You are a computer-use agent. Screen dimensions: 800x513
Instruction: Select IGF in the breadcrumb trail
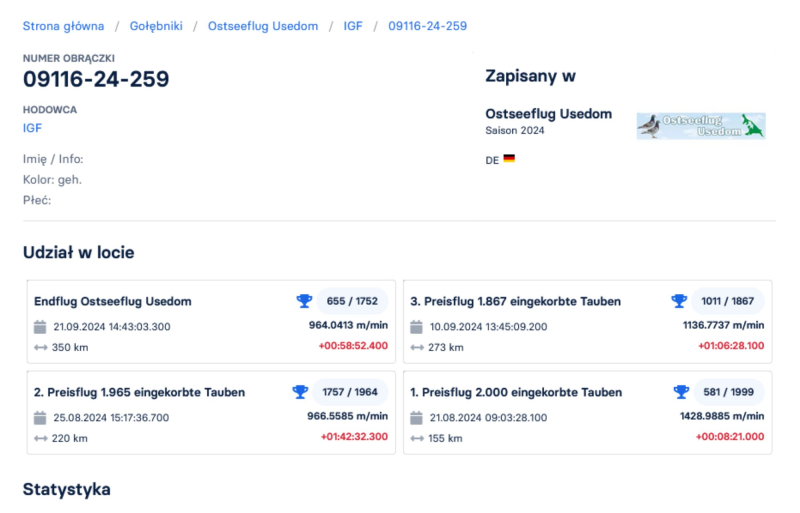click(x=353, y=26)
